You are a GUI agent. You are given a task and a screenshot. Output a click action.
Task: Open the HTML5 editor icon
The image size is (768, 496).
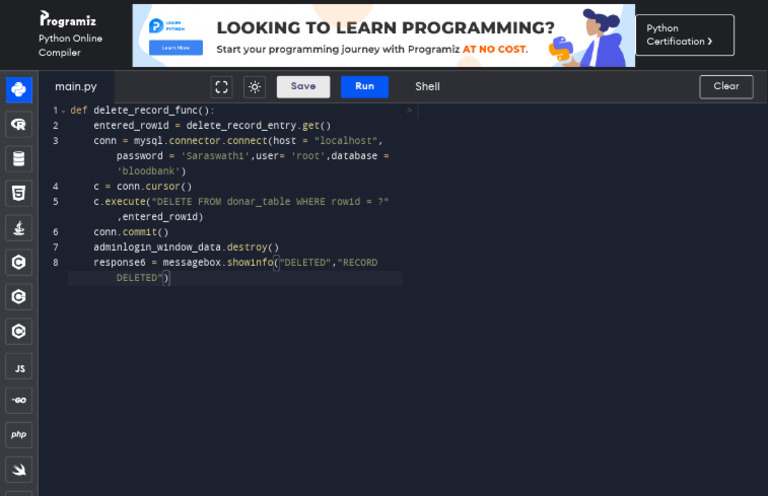pos(19,193)
